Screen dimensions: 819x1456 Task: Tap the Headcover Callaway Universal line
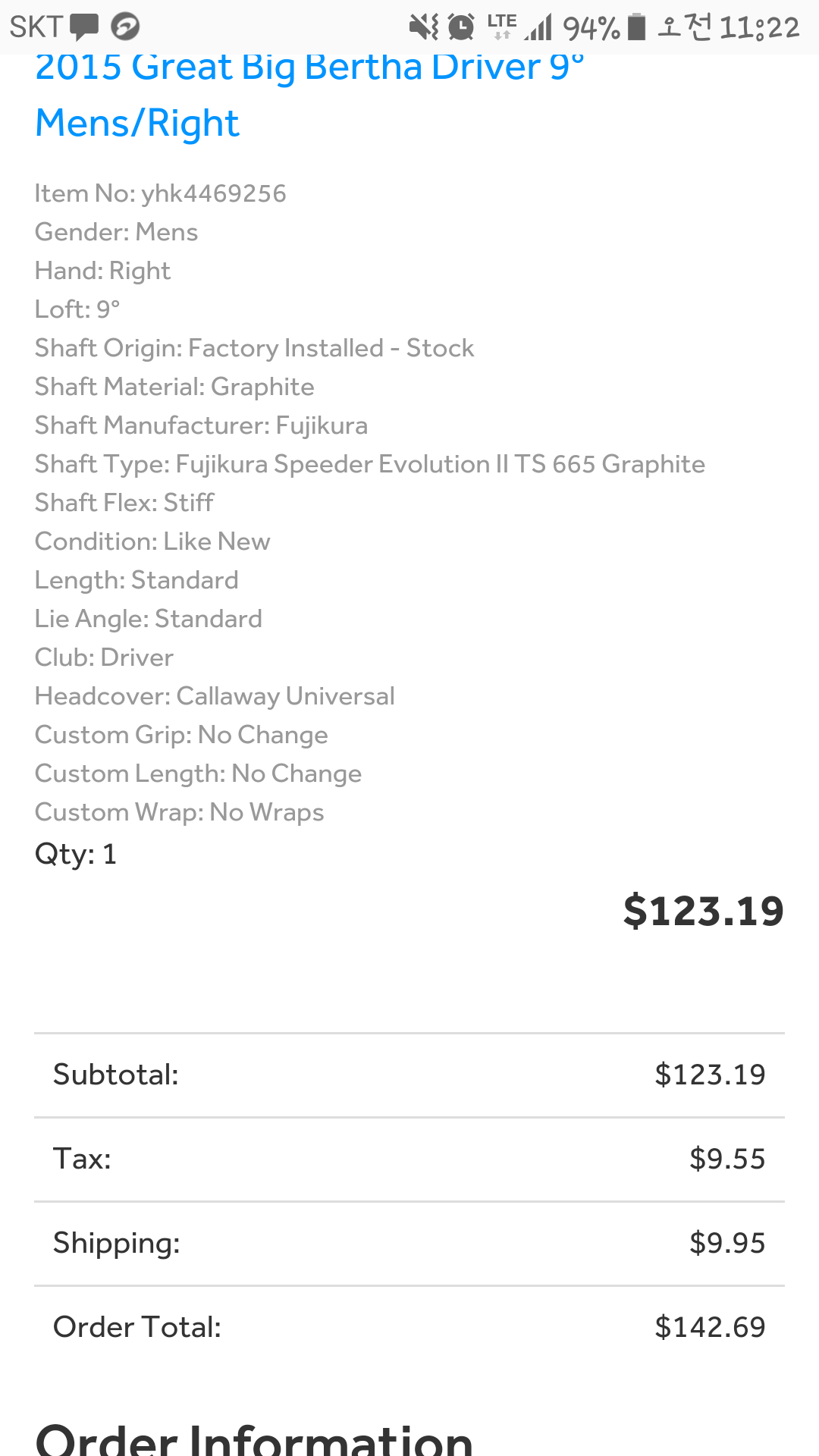(215, 696)
